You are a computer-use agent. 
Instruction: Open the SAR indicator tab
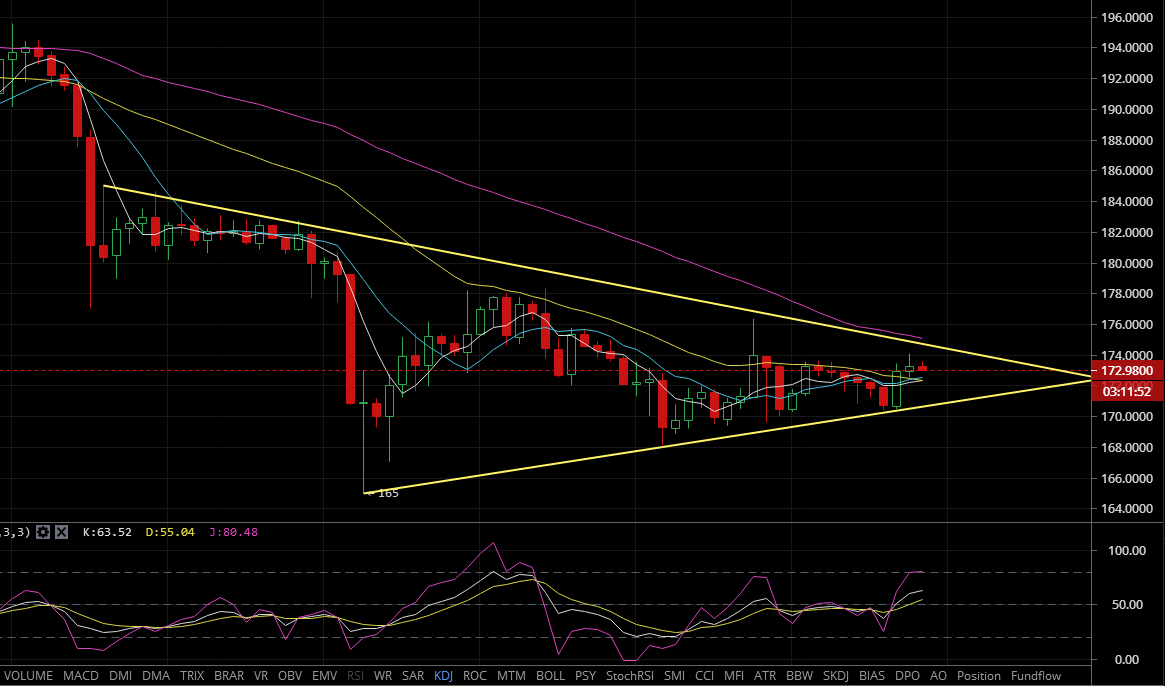coord(413,676)
